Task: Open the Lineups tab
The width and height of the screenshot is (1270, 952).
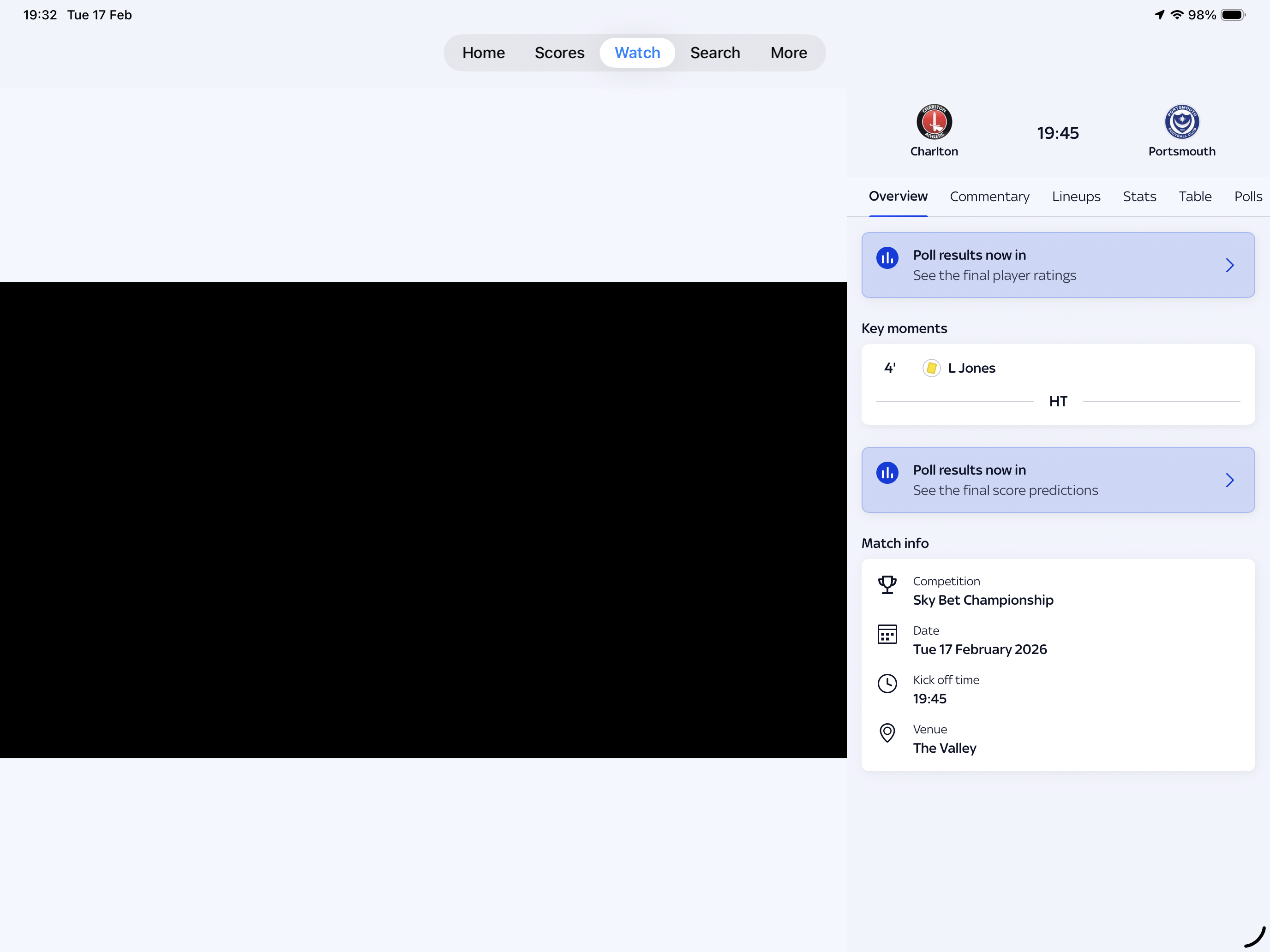Action: [x=1076, y=197]
